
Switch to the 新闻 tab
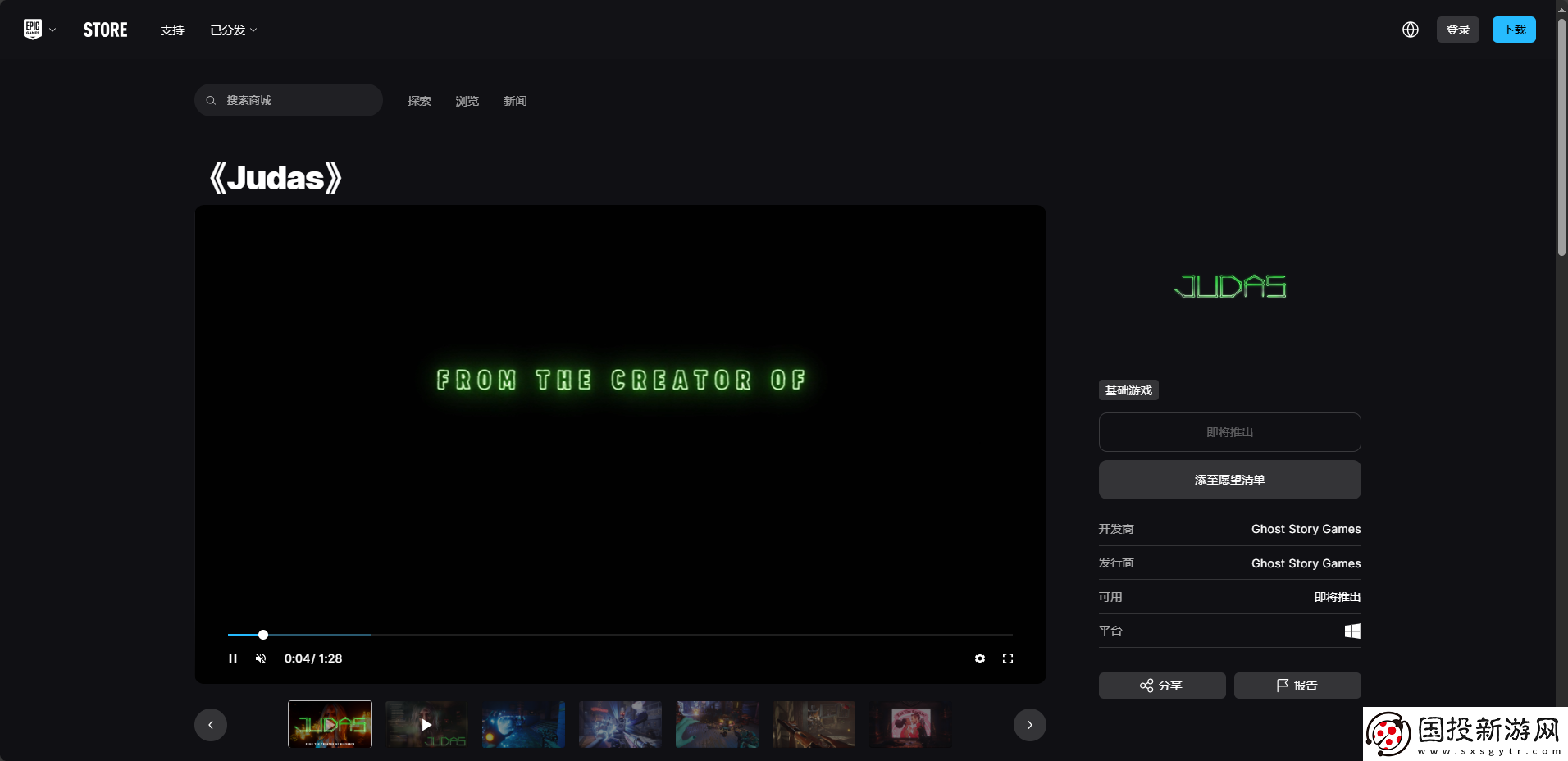pos(515,101)
